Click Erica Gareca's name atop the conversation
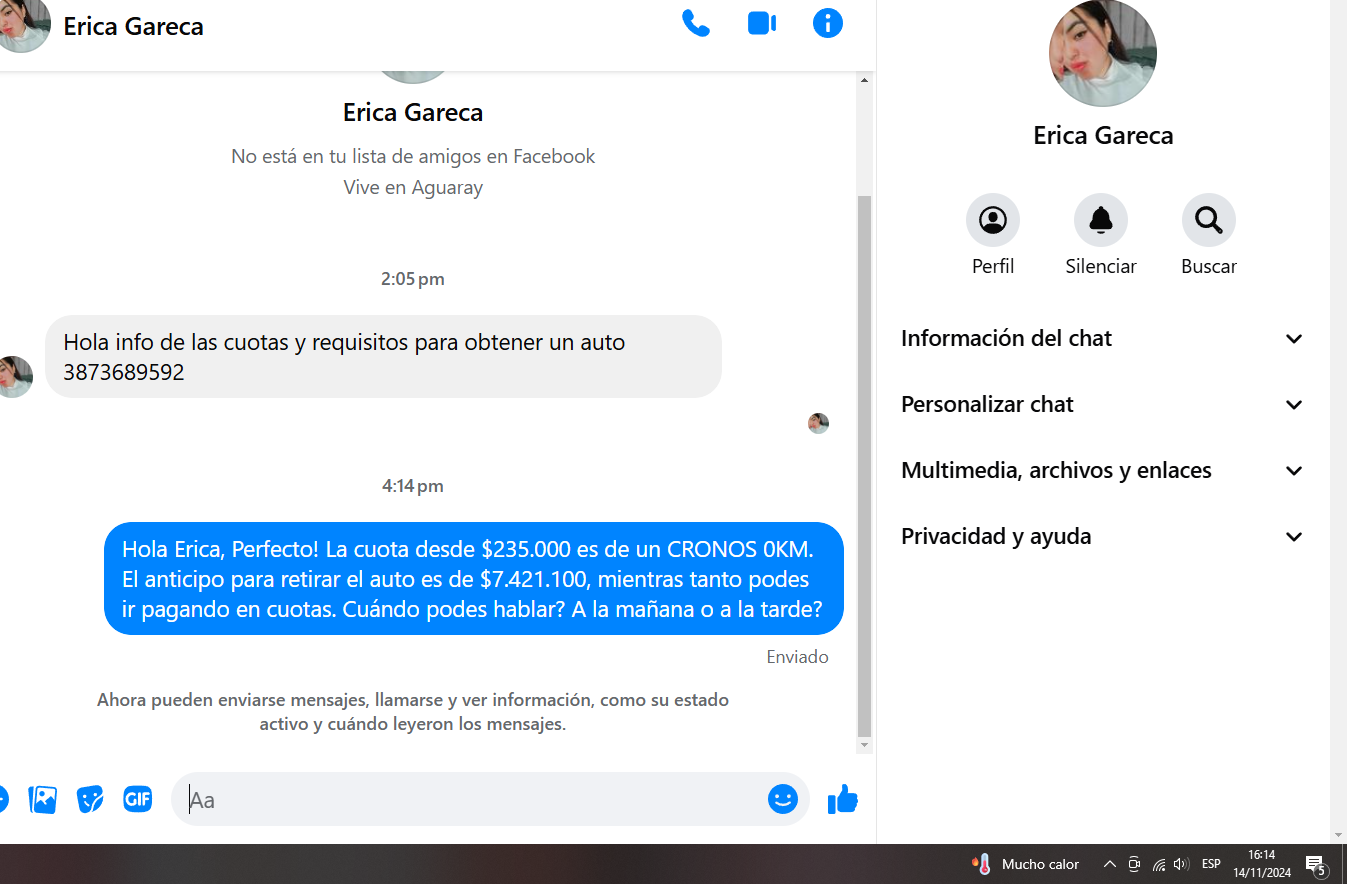Screen dimensions: 1347x884 click(413, 112)
